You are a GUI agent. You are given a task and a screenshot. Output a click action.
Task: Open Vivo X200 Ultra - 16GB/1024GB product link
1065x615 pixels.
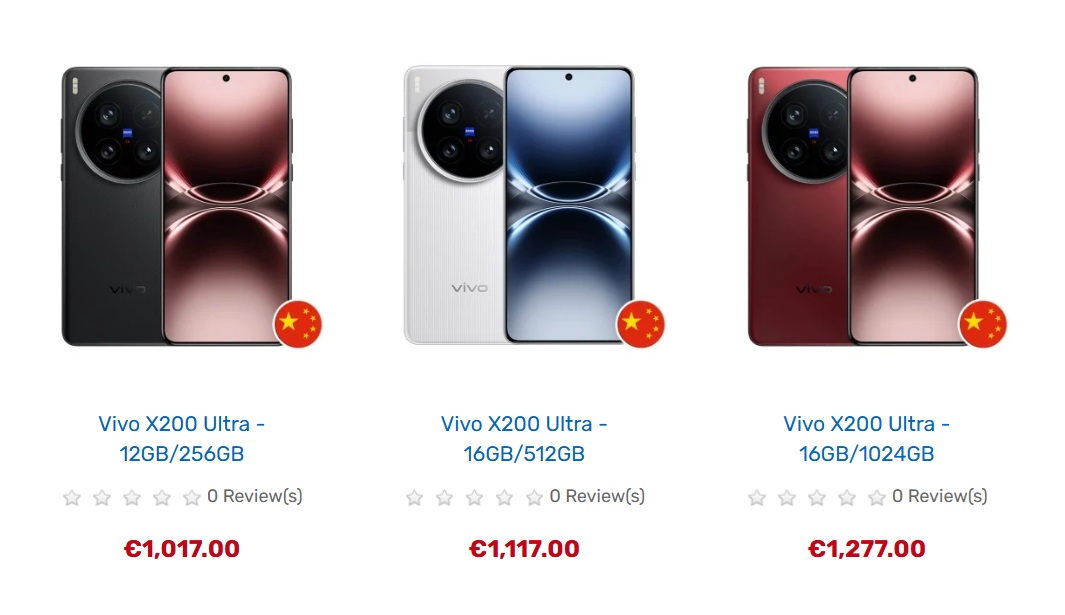click(866, 438)
